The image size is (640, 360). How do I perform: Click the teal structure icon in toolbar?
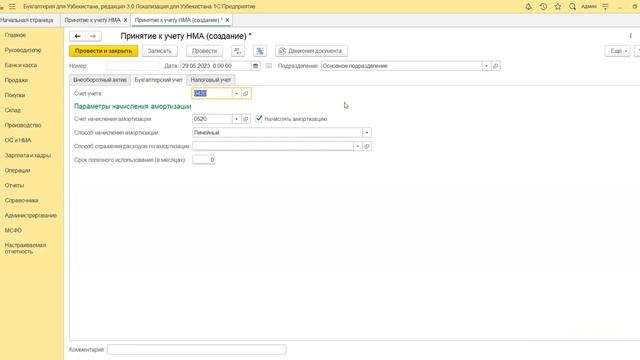click(x=260, y=51)
